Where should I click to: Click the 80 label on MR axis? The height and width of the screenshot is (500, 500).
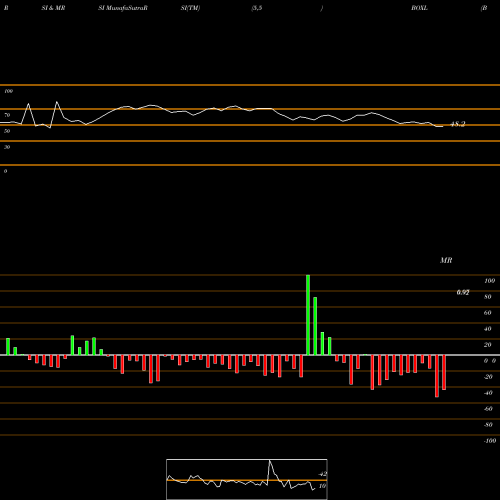(x=488, y=297)
